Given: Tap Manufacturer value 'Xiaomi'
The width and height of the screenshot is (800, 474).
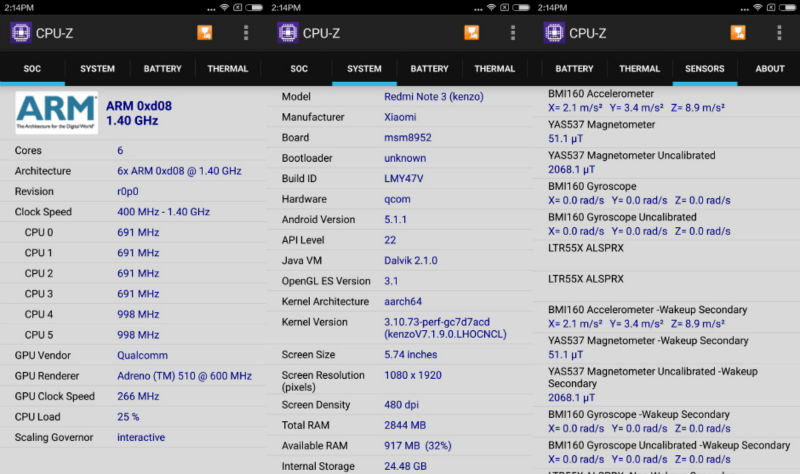Looking at the screenshot, I should tap(400, 117).
